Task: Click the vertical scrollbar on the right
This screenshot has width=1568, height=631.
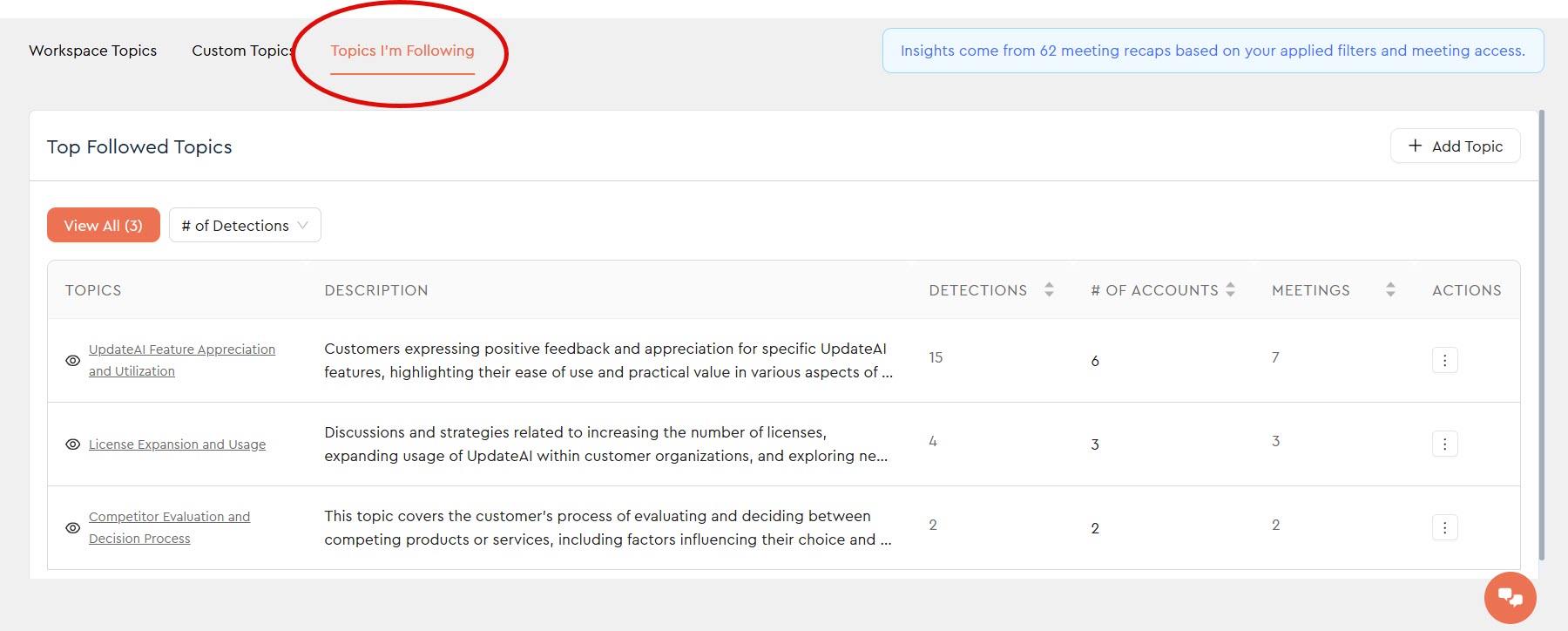Action: click(x=1542, y=335)
